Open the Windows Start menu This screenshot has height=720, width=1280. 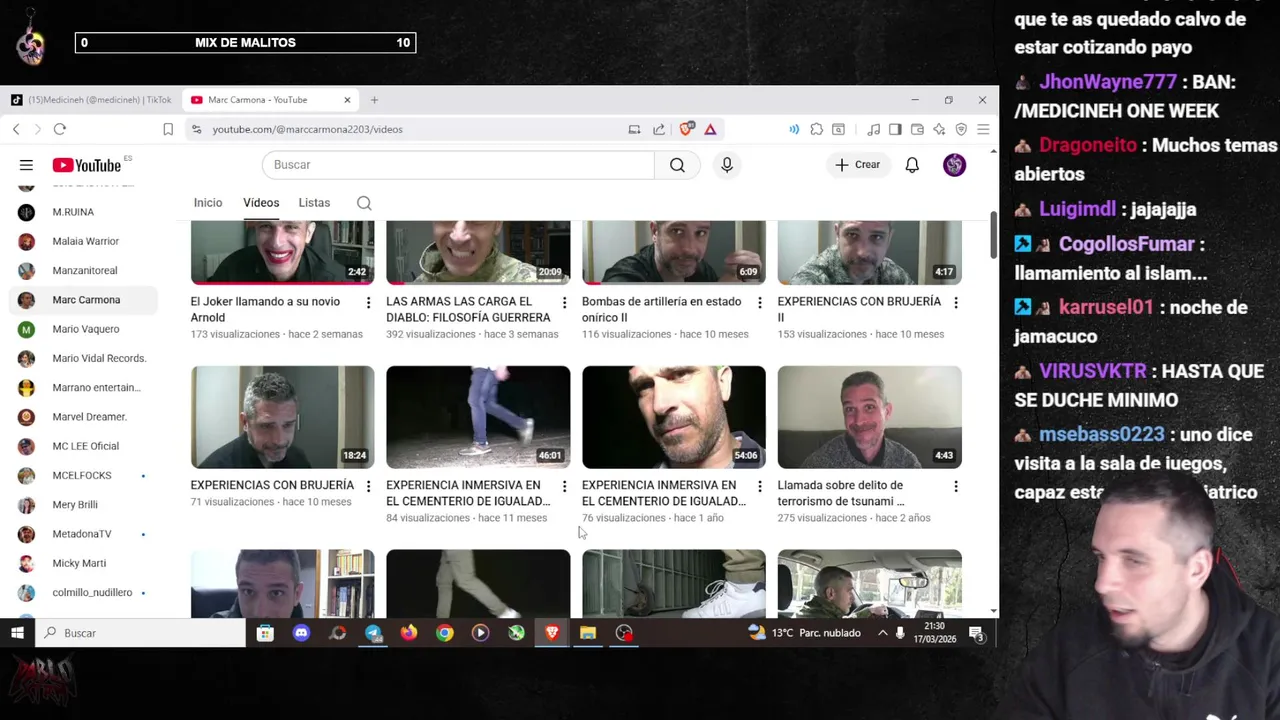(x=17, y=633)
